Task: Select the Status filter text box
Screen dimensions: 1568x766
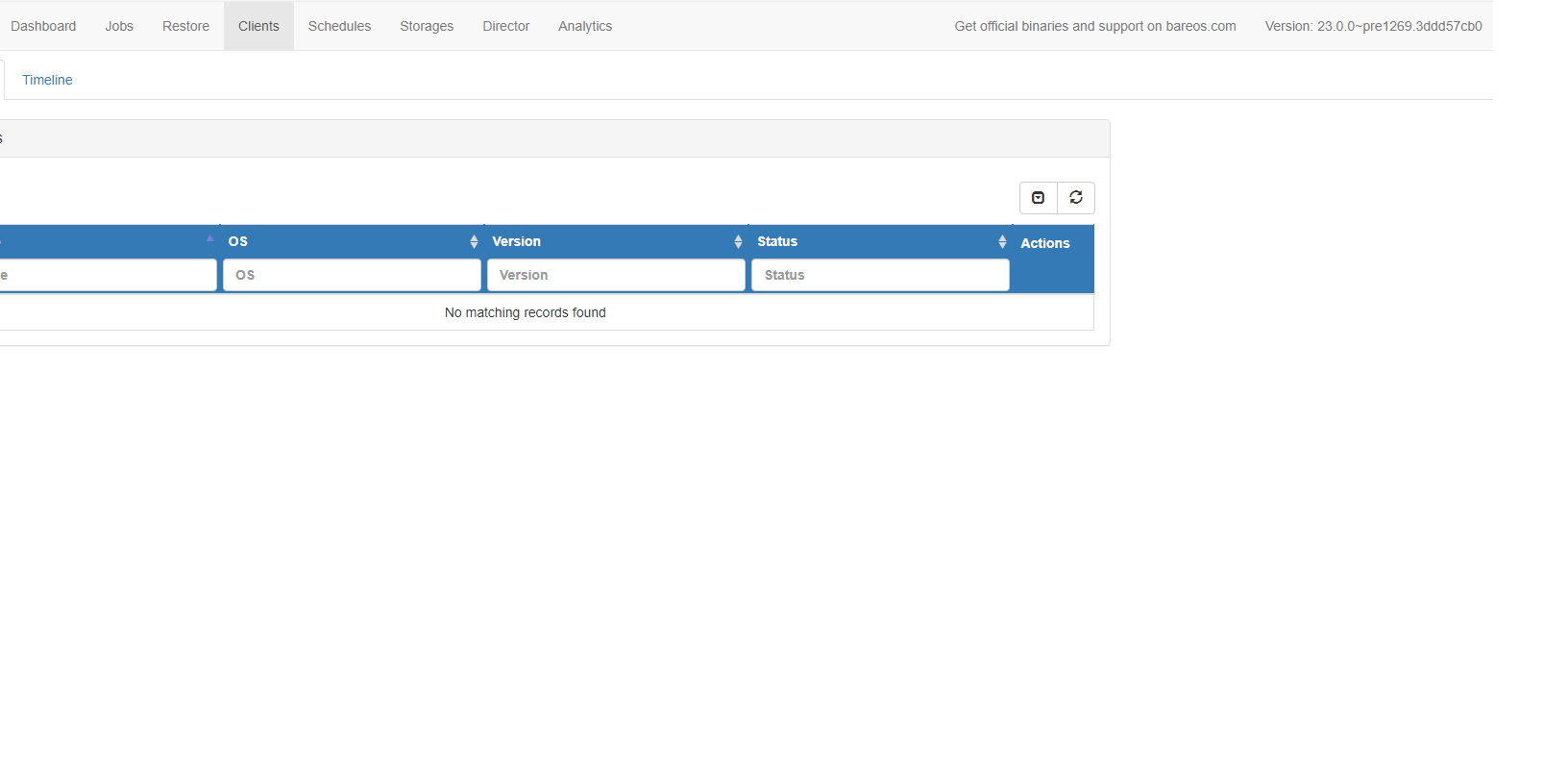Action: 880,275
